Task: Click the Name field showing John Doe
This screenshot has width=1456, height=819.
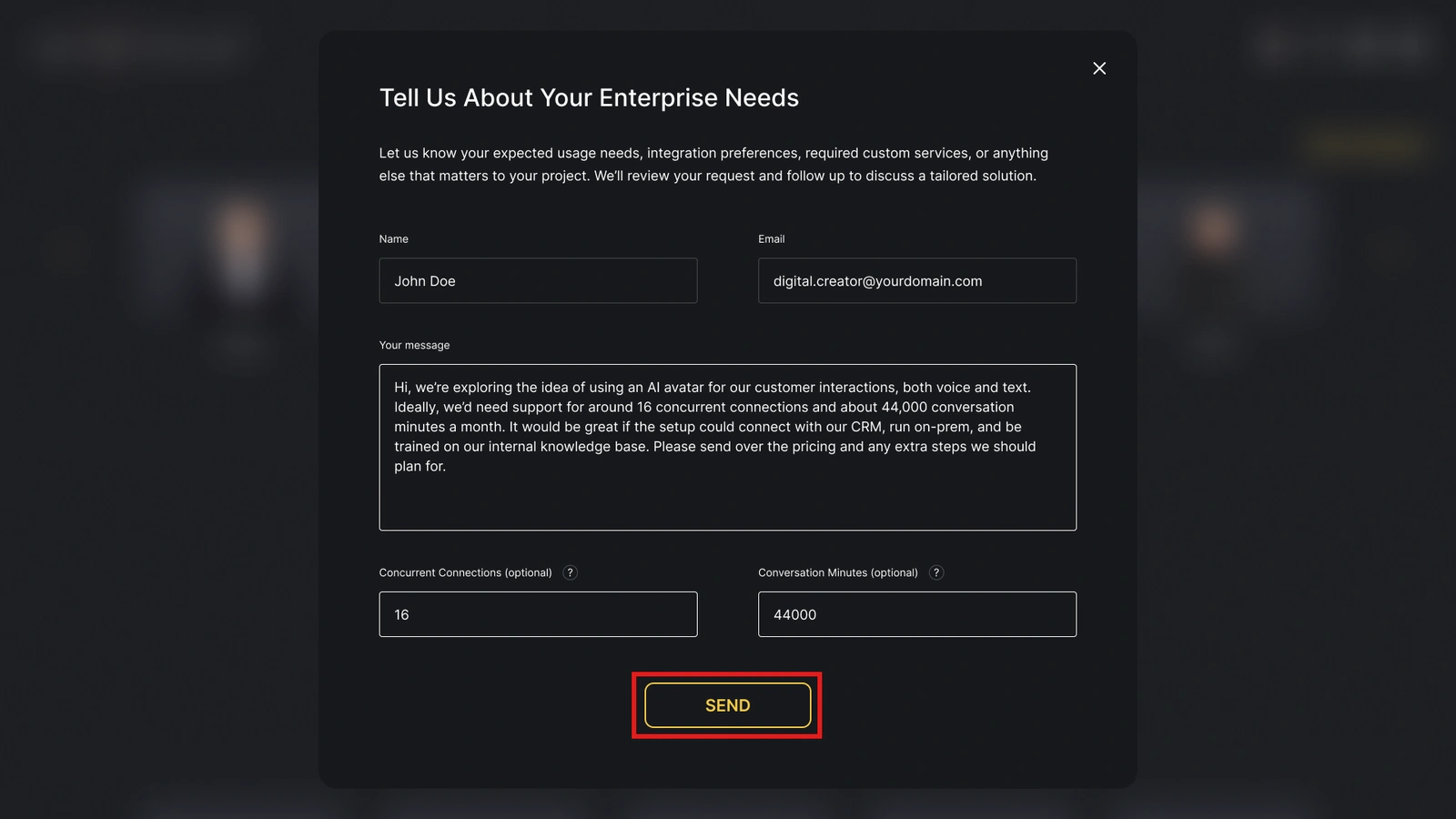Action: pos(538,280)
